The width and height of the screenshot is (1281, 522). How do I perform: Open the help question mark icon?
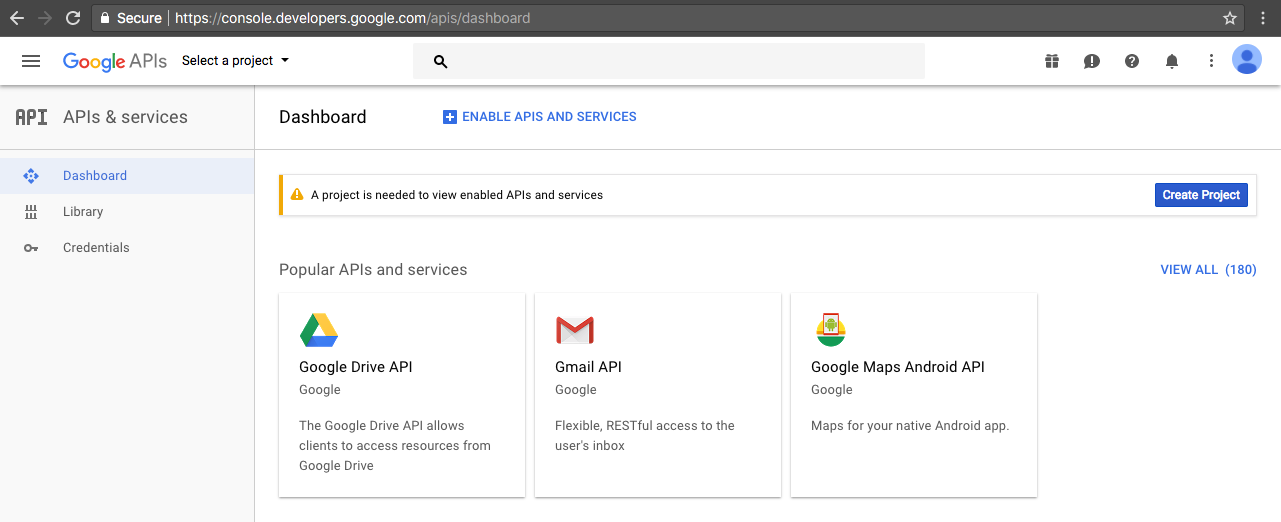pyautogui.click(x=1132, y=61)
